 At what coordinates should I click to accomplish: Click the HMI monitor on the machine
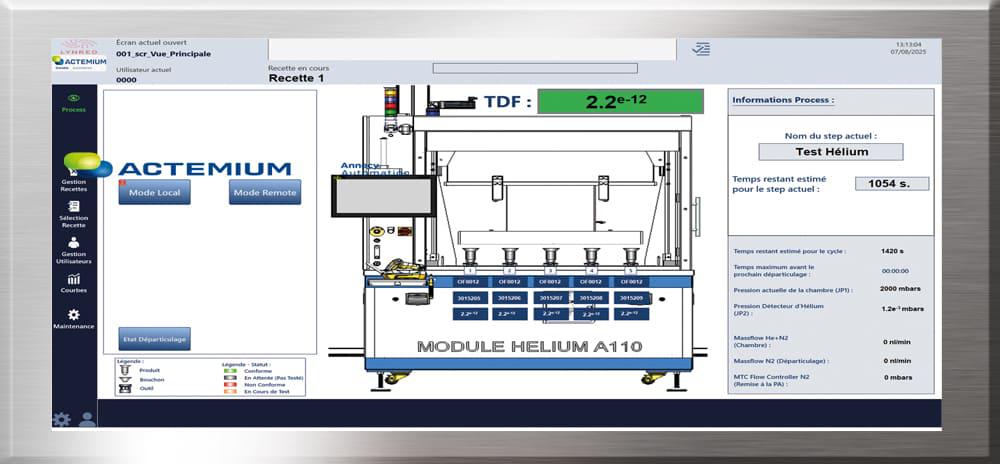(384, 196)
